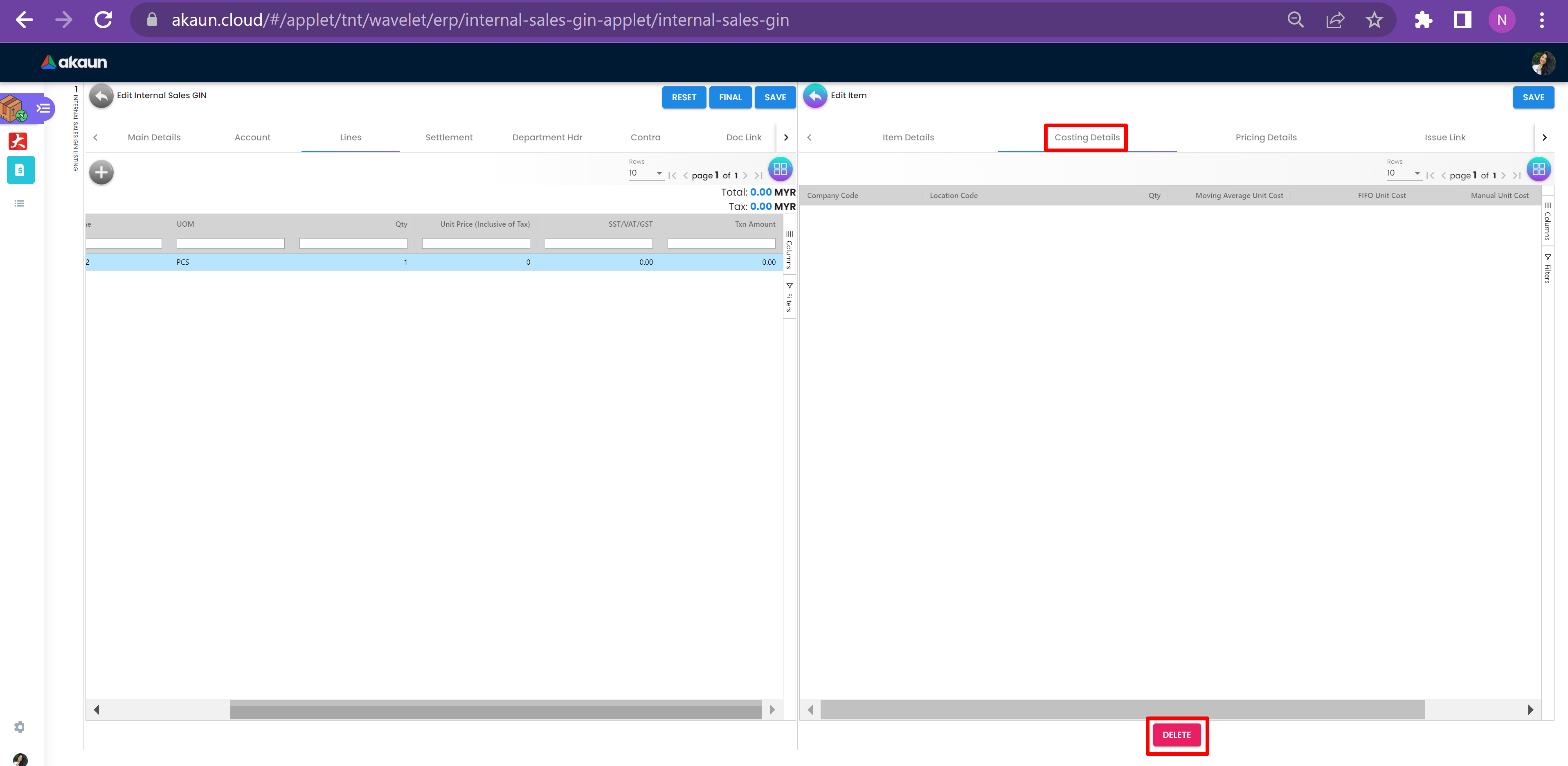The height and width of the screenshot is (766, 1568).
Task: Toggle the sidebar menu collapse icon
Action: pos(43,108)
